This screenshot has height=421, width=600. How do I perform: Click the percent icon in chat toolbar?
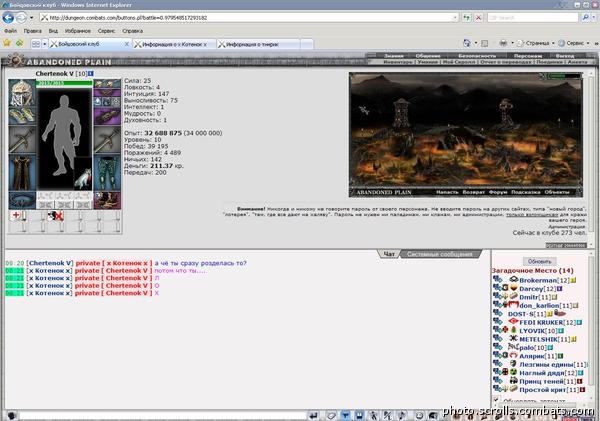[388, 415]
